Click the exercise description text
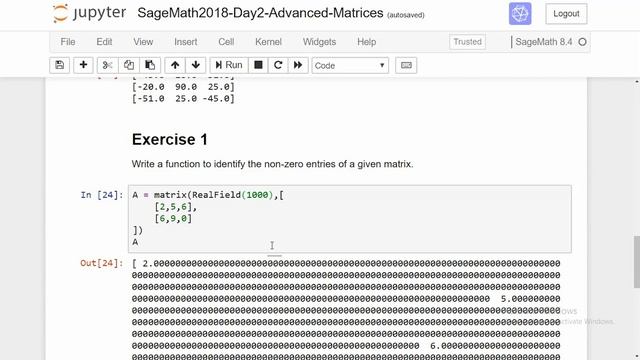The height and width of the screenshot is (360, 640). tap(272, 164)
